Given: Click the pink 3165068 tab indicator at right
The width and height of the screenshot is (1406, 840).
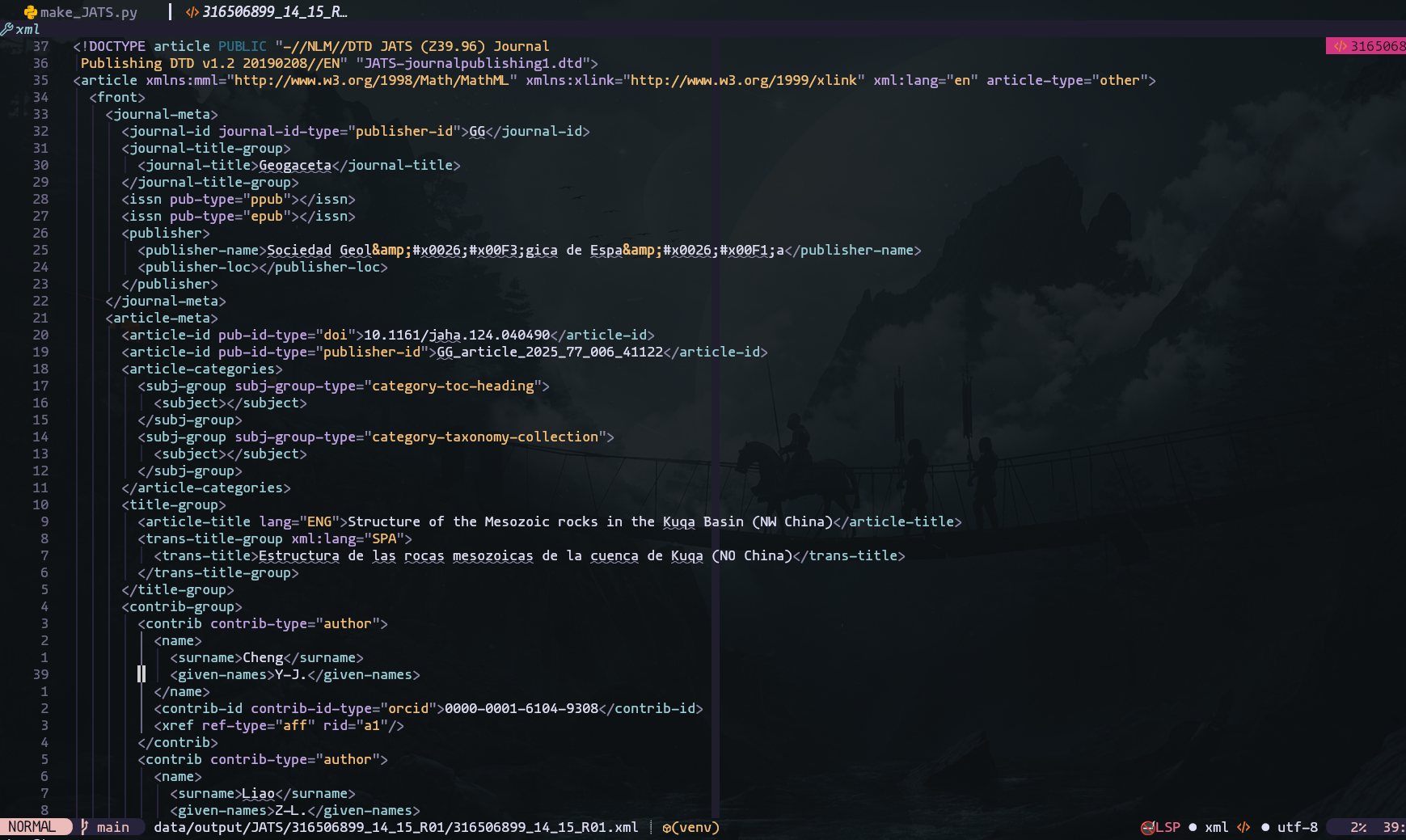Looking at the screenshot, I should pyautogui.click(x=1366, y=46).
